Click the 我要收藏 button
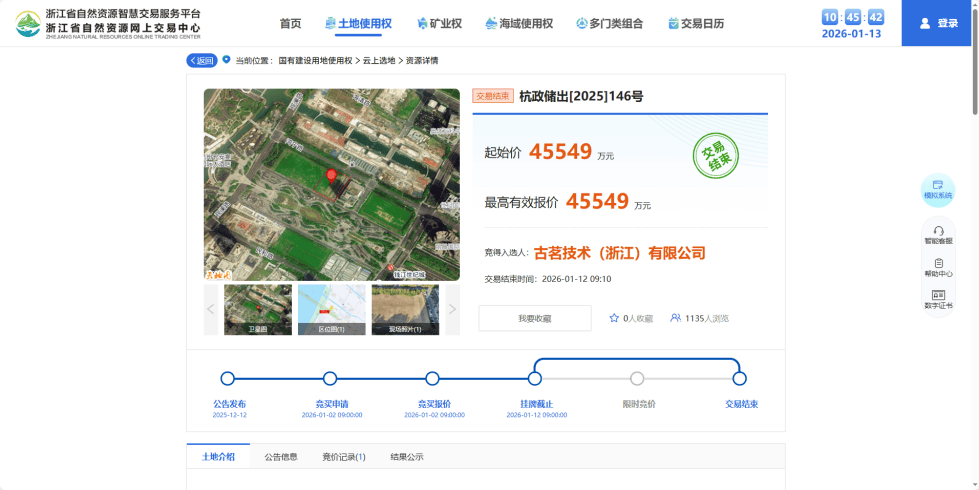This screenshot has width=979, height=490. tap(535, 318)
